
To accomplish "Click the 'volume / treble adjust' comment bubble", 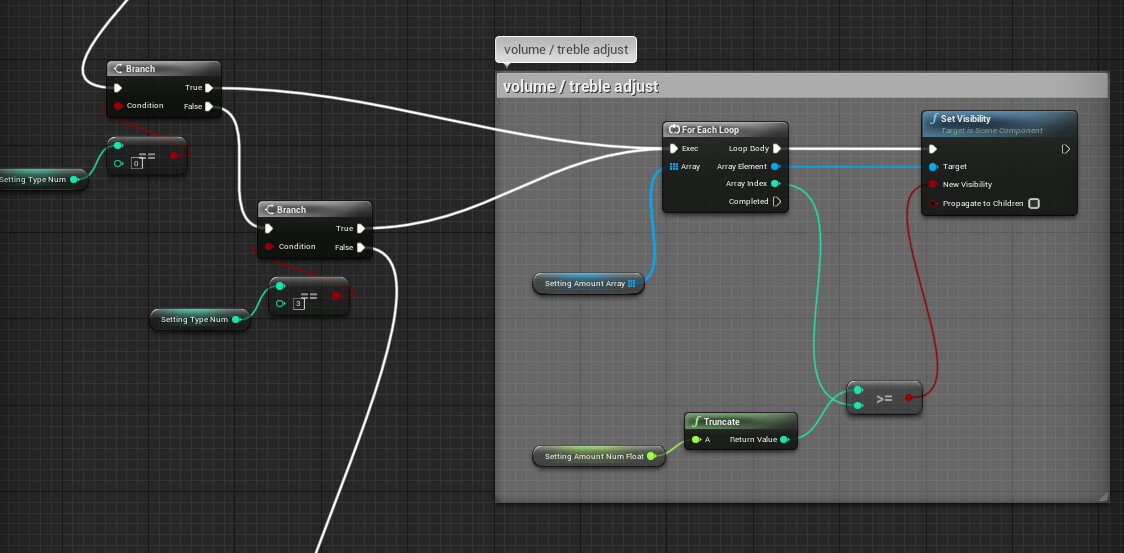I will [566, 49].
